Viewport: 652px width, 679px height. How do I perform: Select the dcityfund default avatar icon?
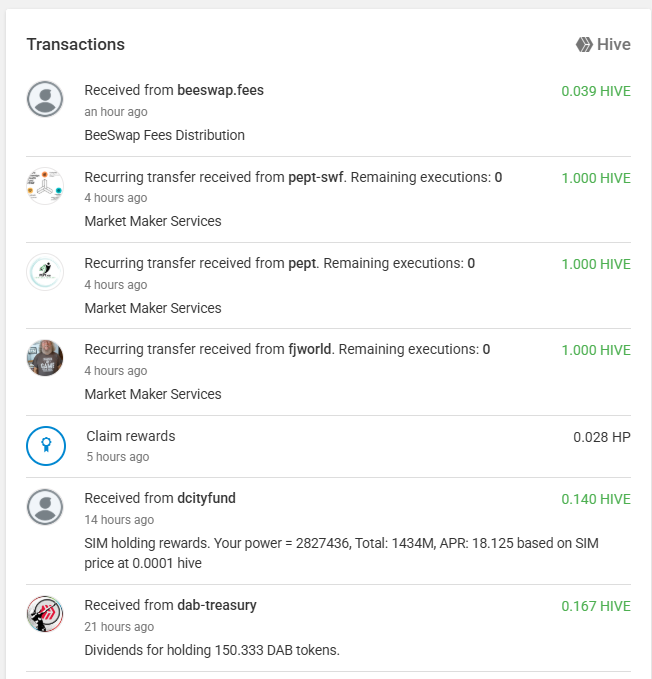tap(45, 507)
